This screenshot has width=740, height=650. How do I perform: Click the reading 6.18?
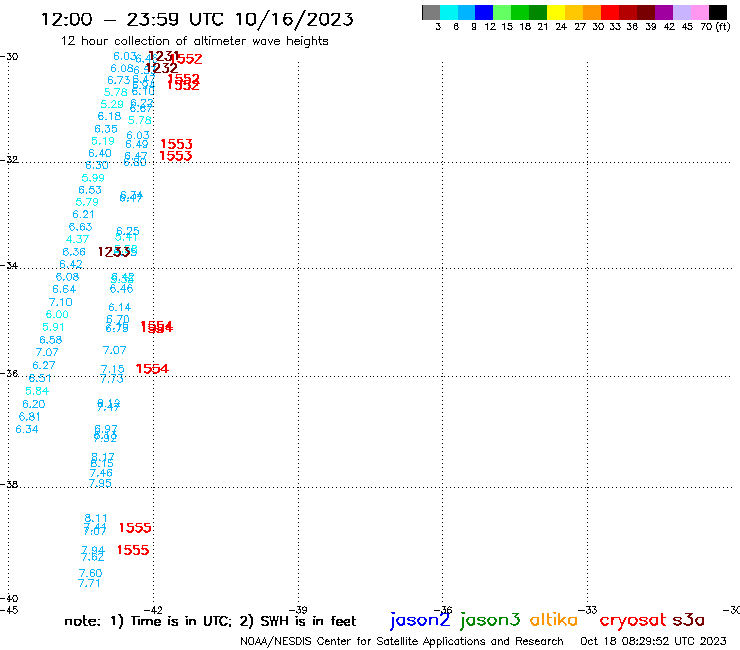[109, 116]
